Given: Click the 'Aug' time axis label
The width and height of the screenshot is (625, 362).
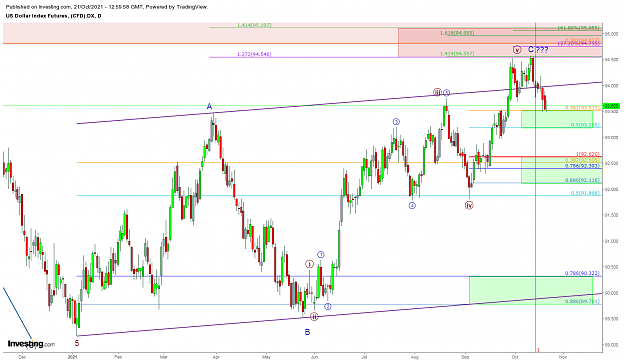Looking at the screenshot, I should [x=415, y=357].
